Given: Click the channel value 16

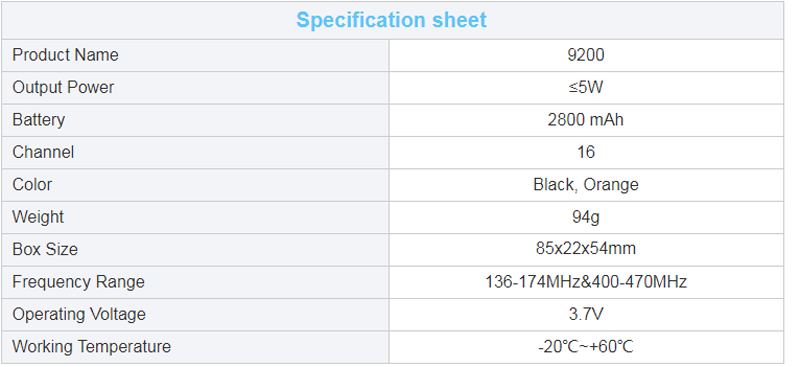Looking at the screenshot, I should click(x=586, y=152).
